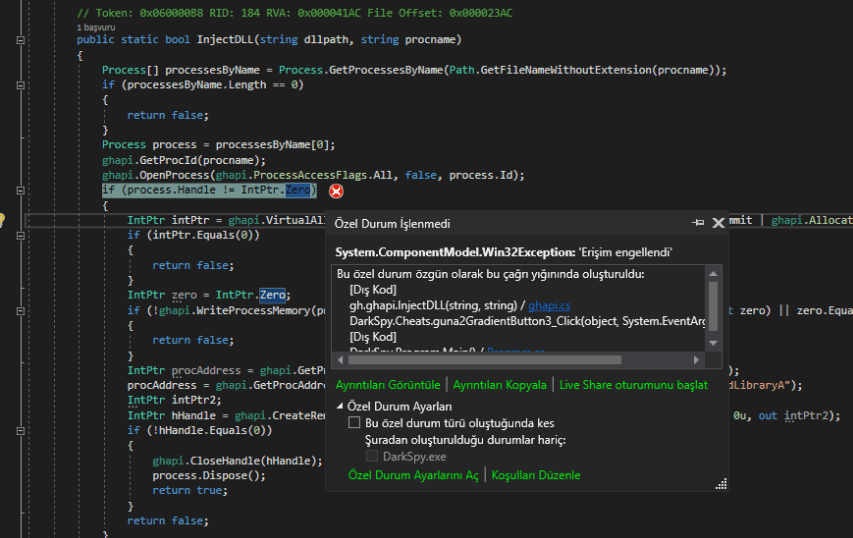This screenshot has height=538, width=853.
Task: Enable 'Bu özel durum türü oluşturulduğunda kes'
Action: click(354, 423)
